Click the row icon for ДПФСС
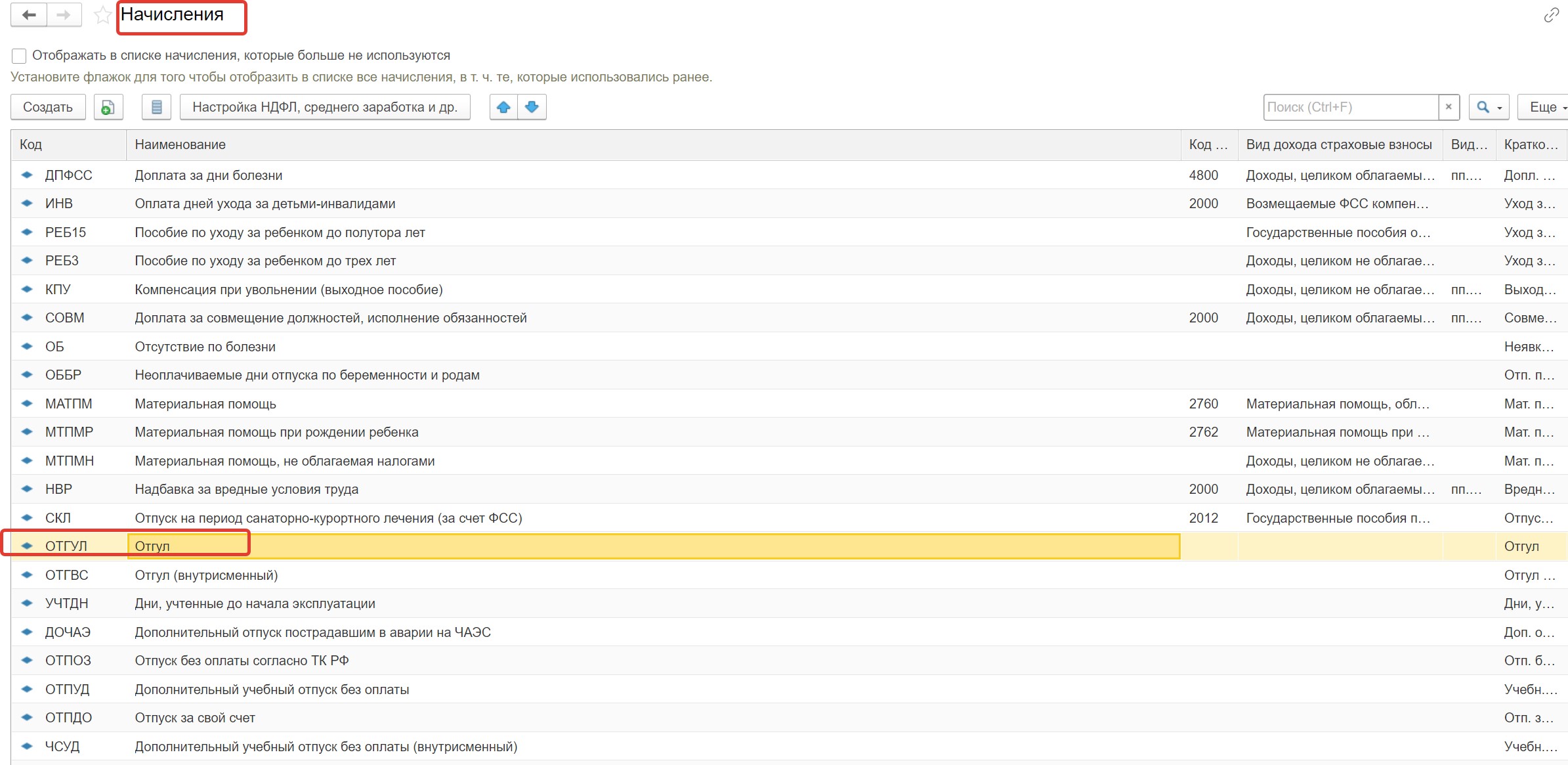This screenshot has width=1568, height=765. click(27, 175)
